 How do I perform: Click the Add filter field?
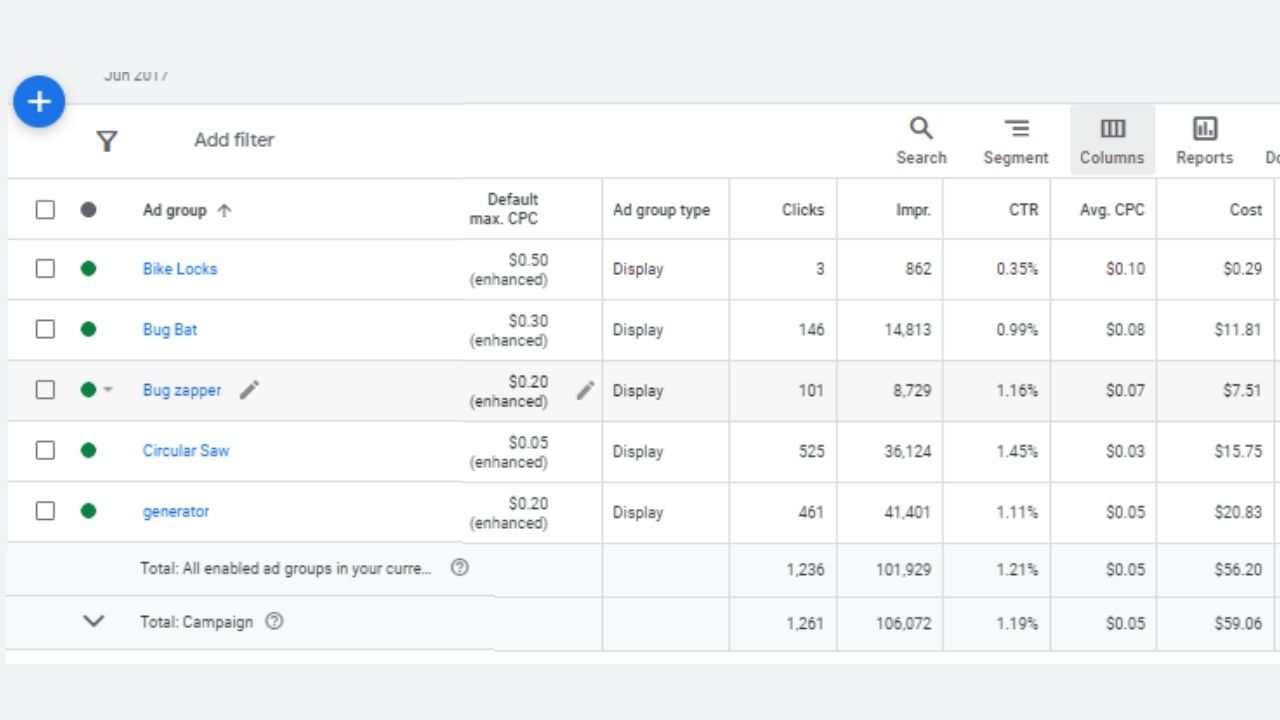pyautogui.click(x=234, y=140)
